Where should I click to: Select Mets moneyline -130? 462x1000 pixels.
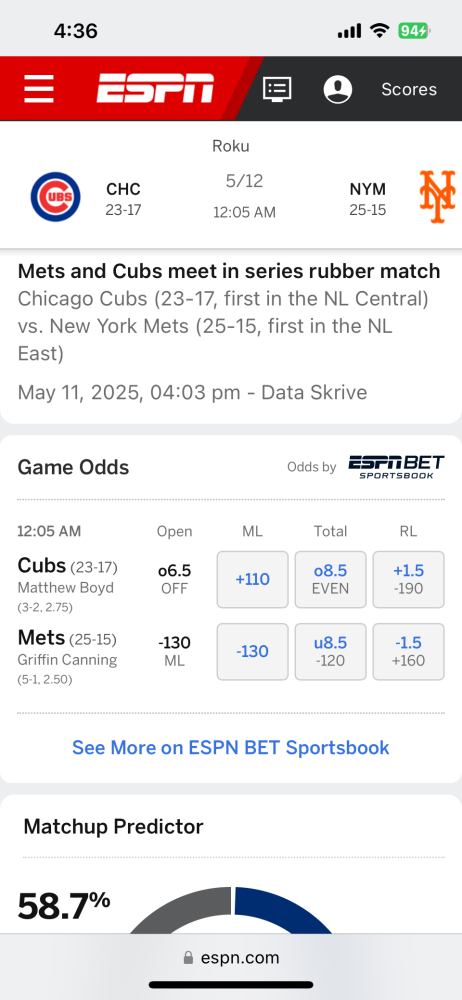[253, 651]
